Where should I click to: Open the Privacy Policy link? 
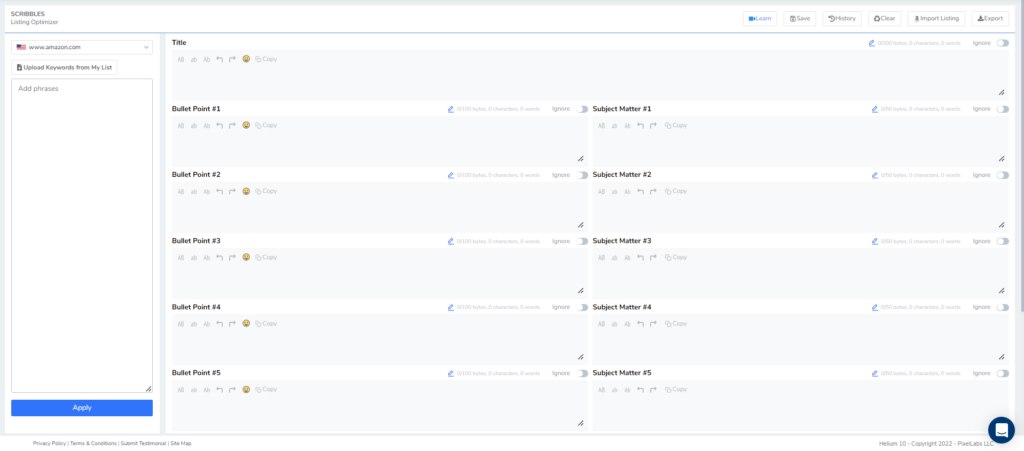[49, 443]
